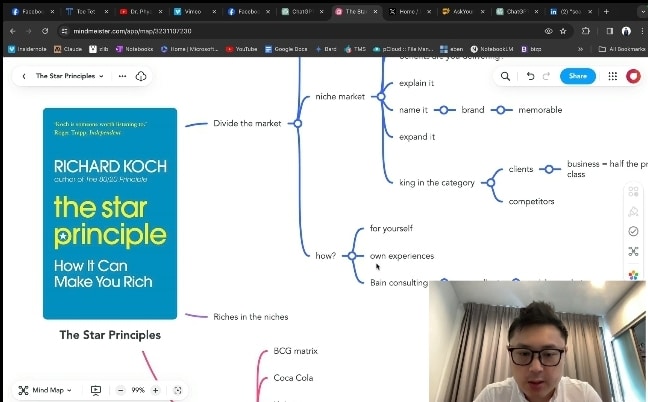This screenshot has height=402, width=648.
Task: Redo the last undone change
Action: tap(546, 76)
